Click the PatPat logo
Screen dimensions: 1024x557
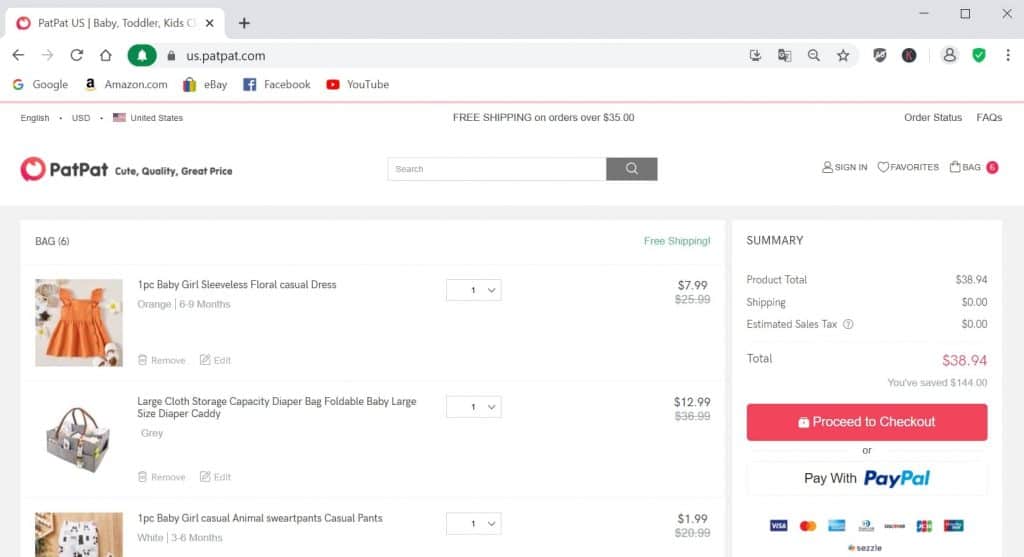64,169
